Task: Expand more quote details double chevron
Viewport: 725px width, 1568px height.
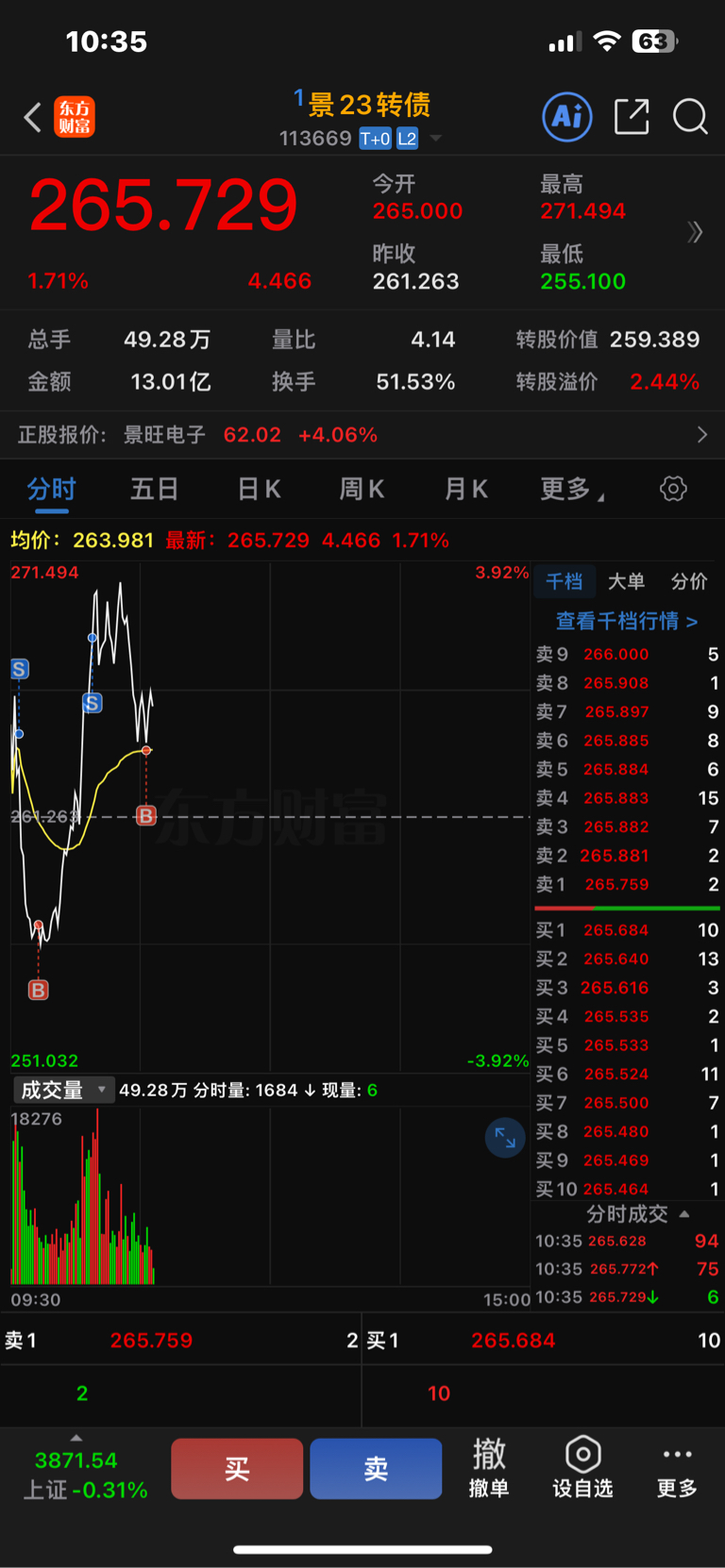Action: pyautogui.click(x=696, y=232)
